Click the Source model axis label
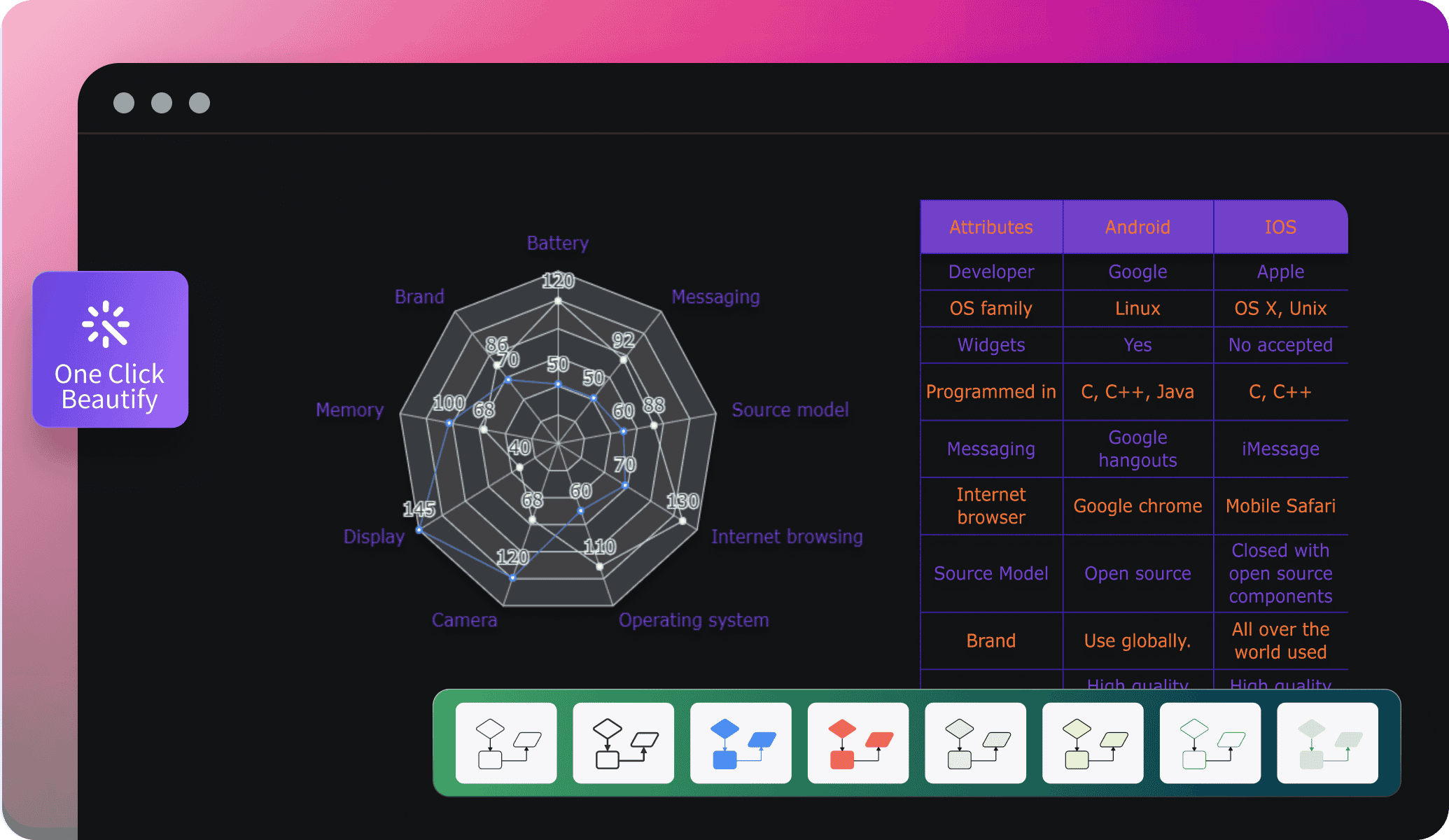The height and width of the screenshot is (840, 1449). click(790, 409)
